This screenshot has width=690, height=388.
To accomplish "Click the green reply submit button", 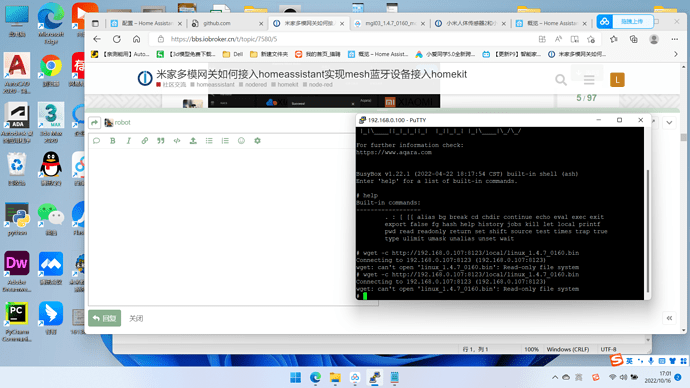I will pos(104,318).
